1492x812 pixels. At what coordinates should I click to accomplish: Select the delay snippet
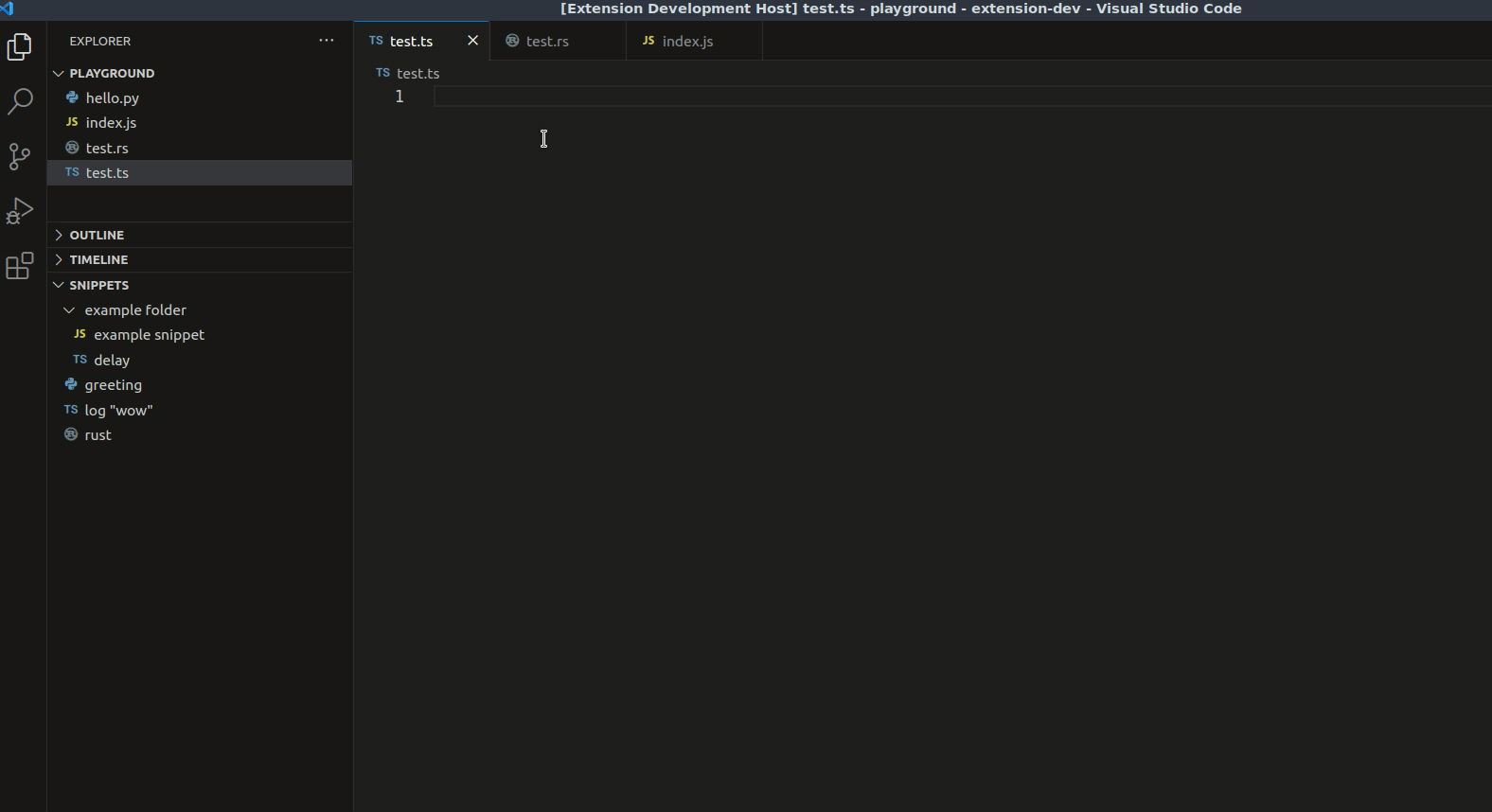tap(112, 361)
